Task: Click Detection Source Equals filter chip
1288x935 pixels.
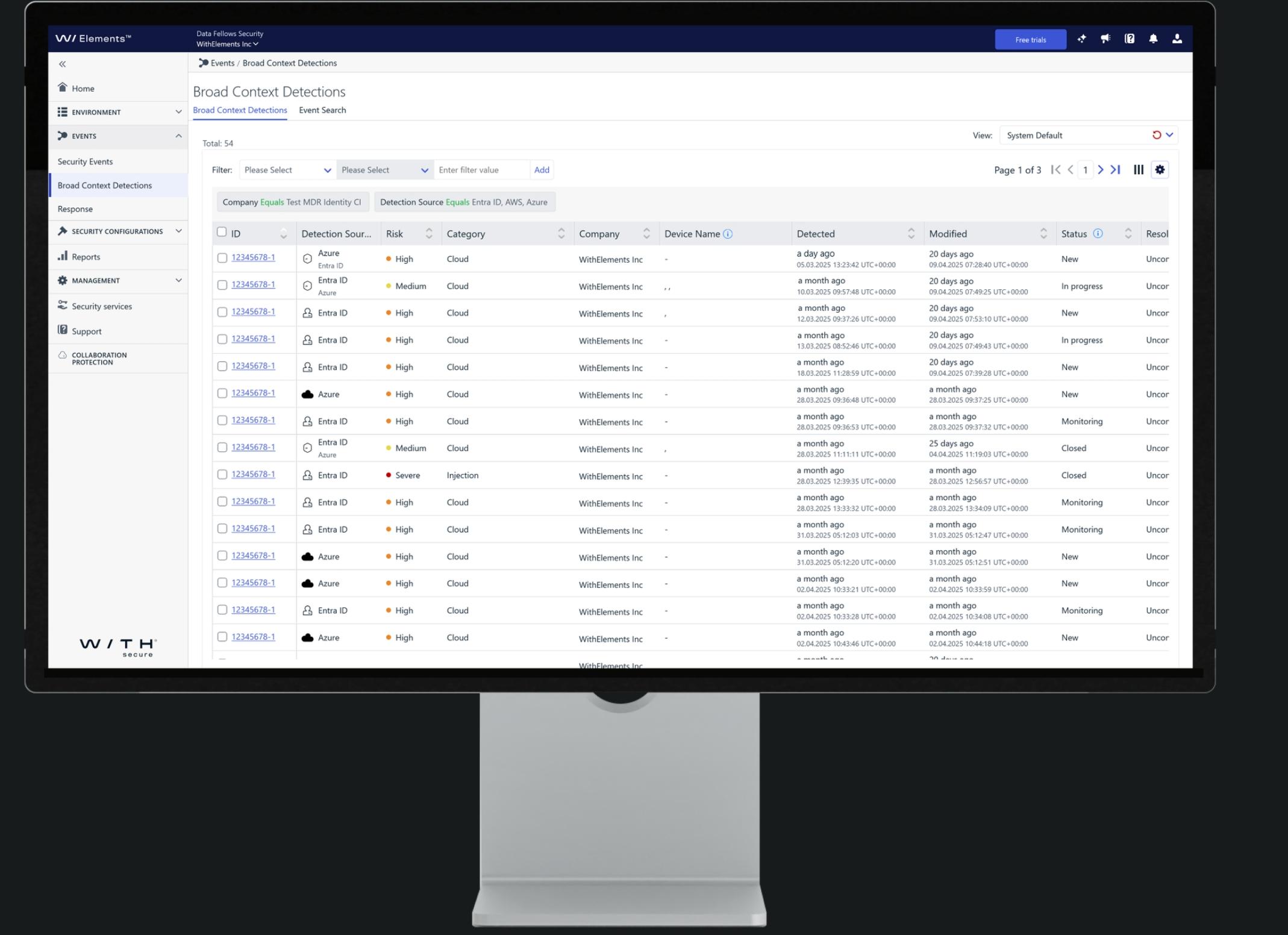Action: tap(464, 202)
